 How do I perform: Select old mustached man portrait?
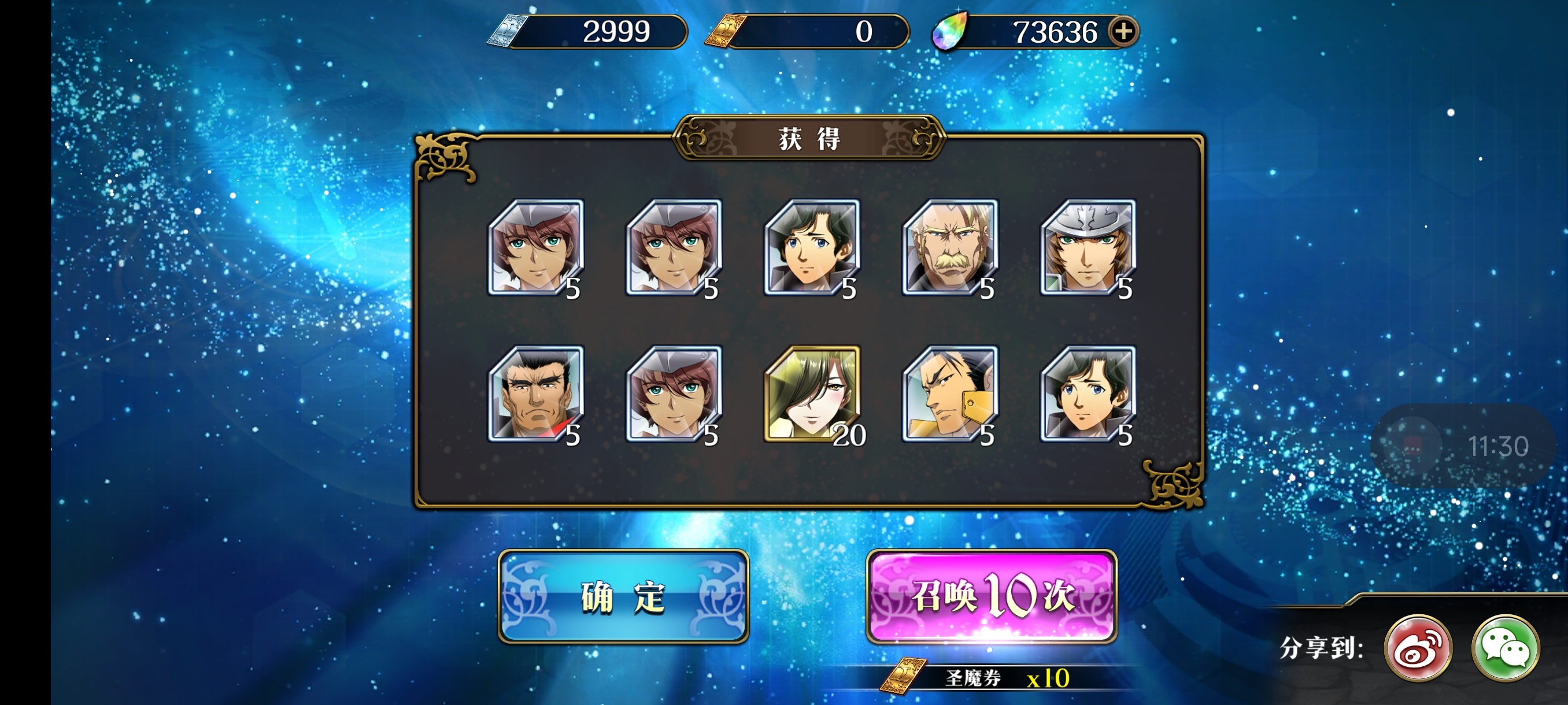[x=950, y=247]
